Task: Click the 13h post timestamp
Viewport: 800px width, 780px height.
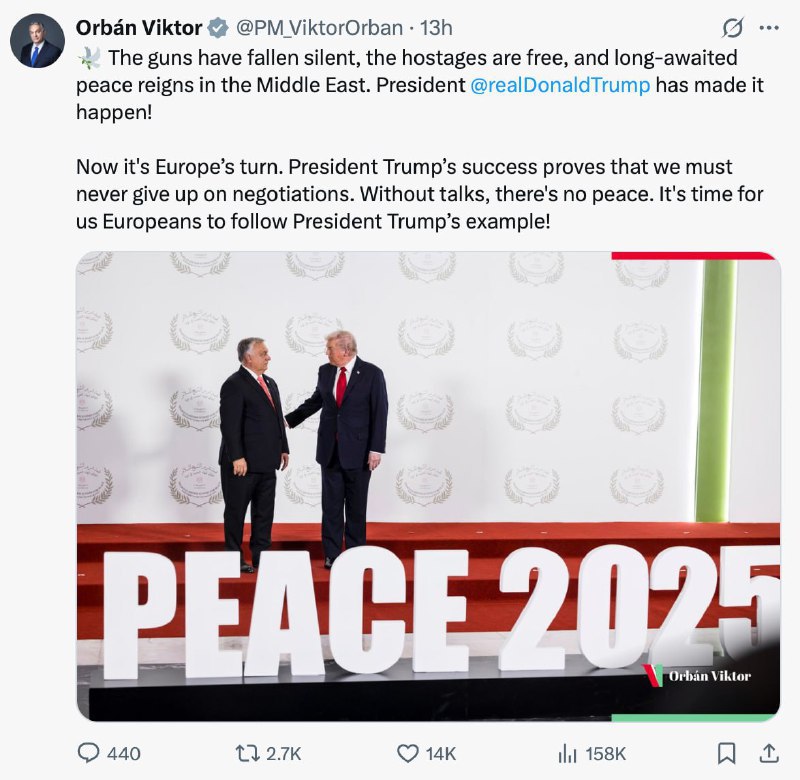Action: (x=436, y=28)
